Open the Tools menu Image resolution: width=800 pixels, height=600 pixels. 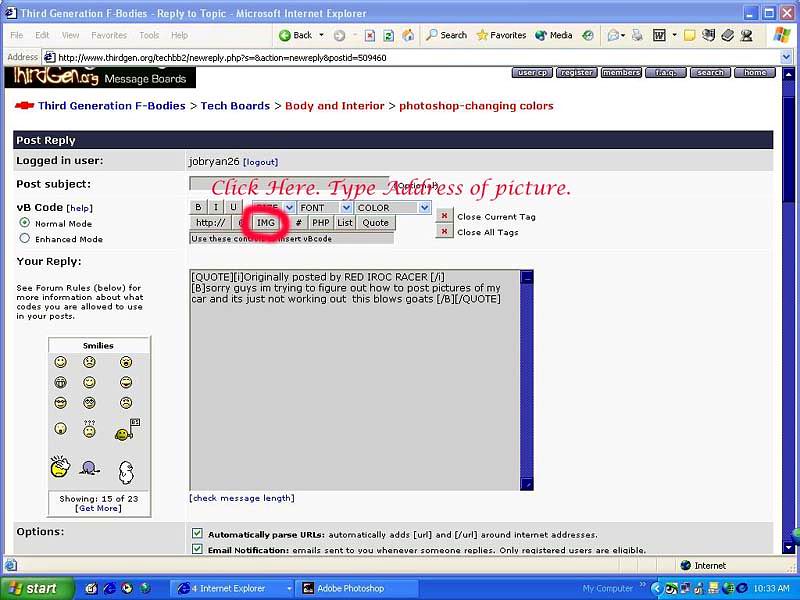click(x=149, y=35)
